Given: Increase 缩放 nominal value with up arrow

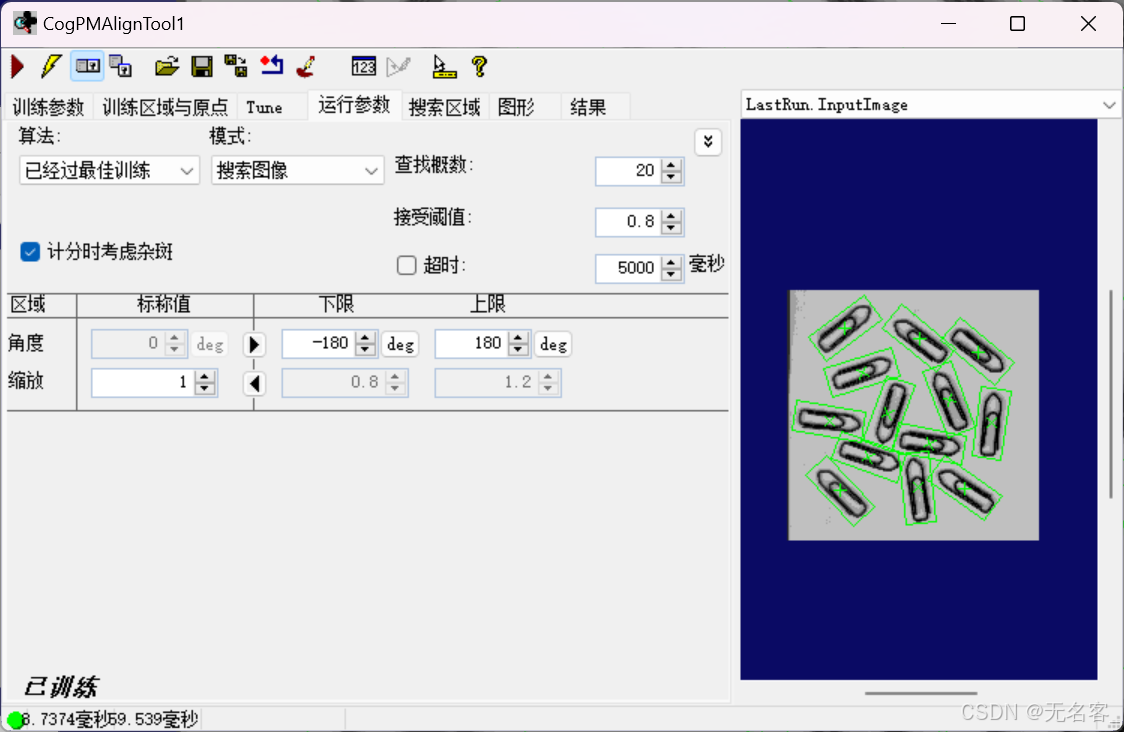Looking at the screenshot, I should point(205,376).
